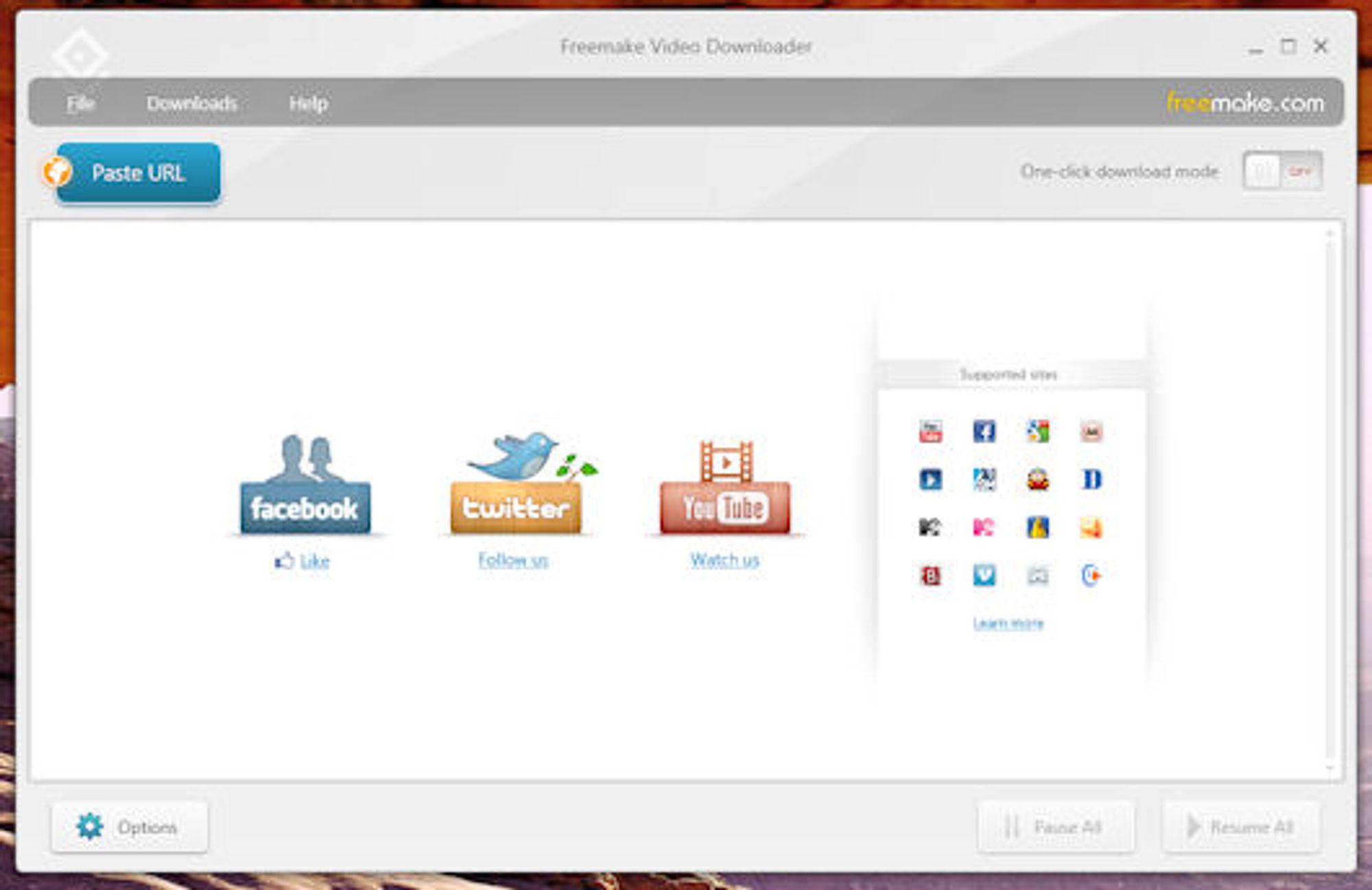Screen dimensions: 1372x890
Task: Open the Downloads menu
Action: (x=192, y=104)
